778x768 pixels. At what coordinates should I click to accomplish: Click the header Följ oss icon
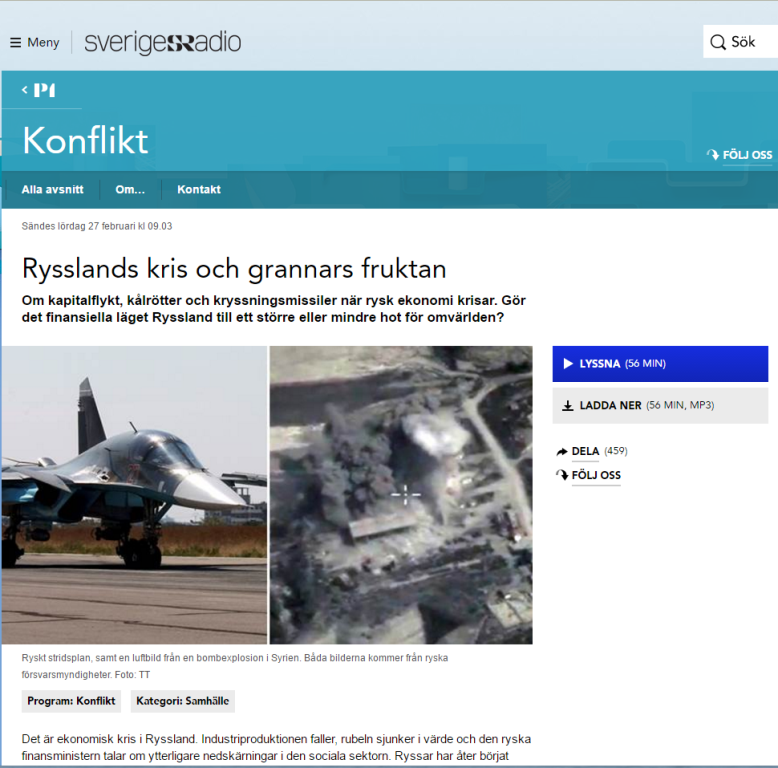(712, 155)
